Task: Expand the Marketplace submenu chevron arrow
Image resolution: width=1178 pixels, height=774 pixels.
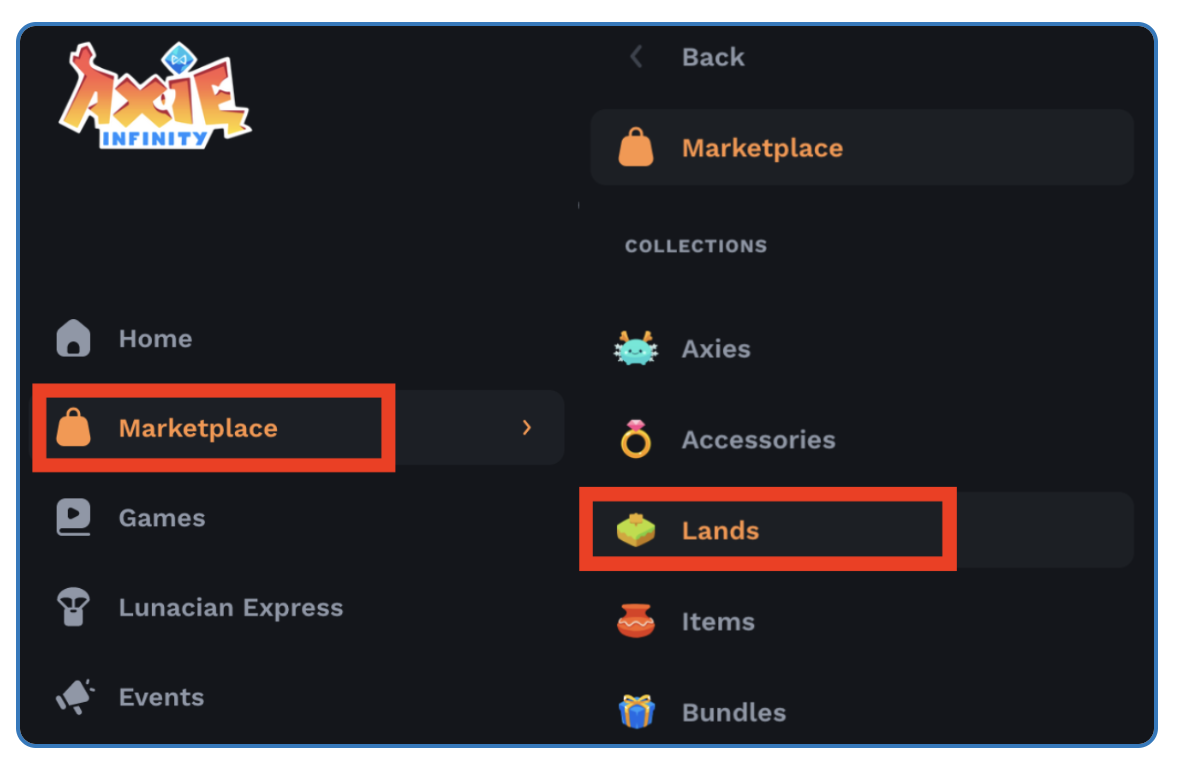Action: [x=527, y=428]
